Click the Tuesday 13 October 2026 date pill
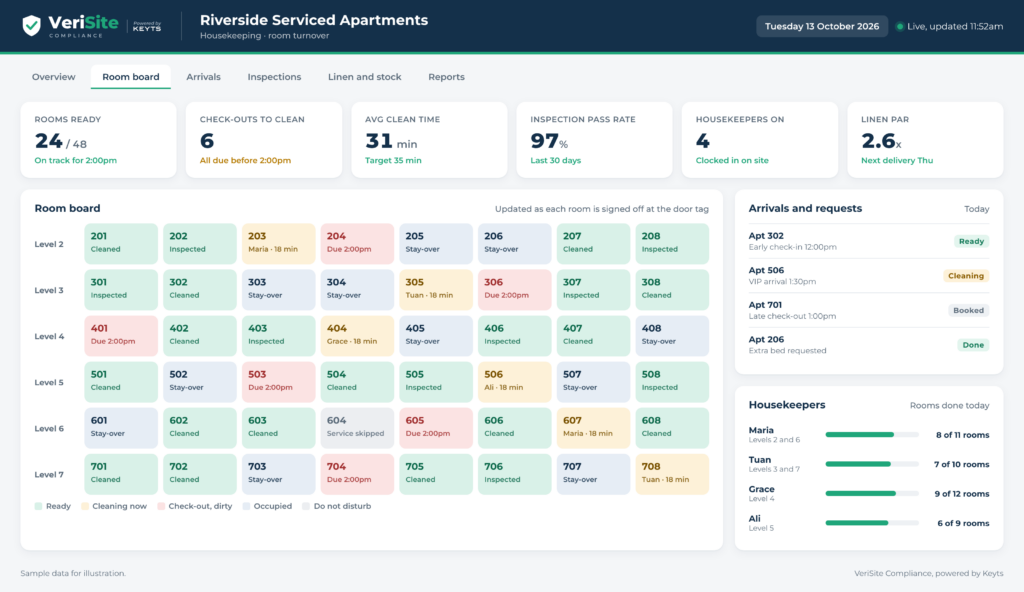Viewport: 1024px width, 592px height. pos(822,27)
